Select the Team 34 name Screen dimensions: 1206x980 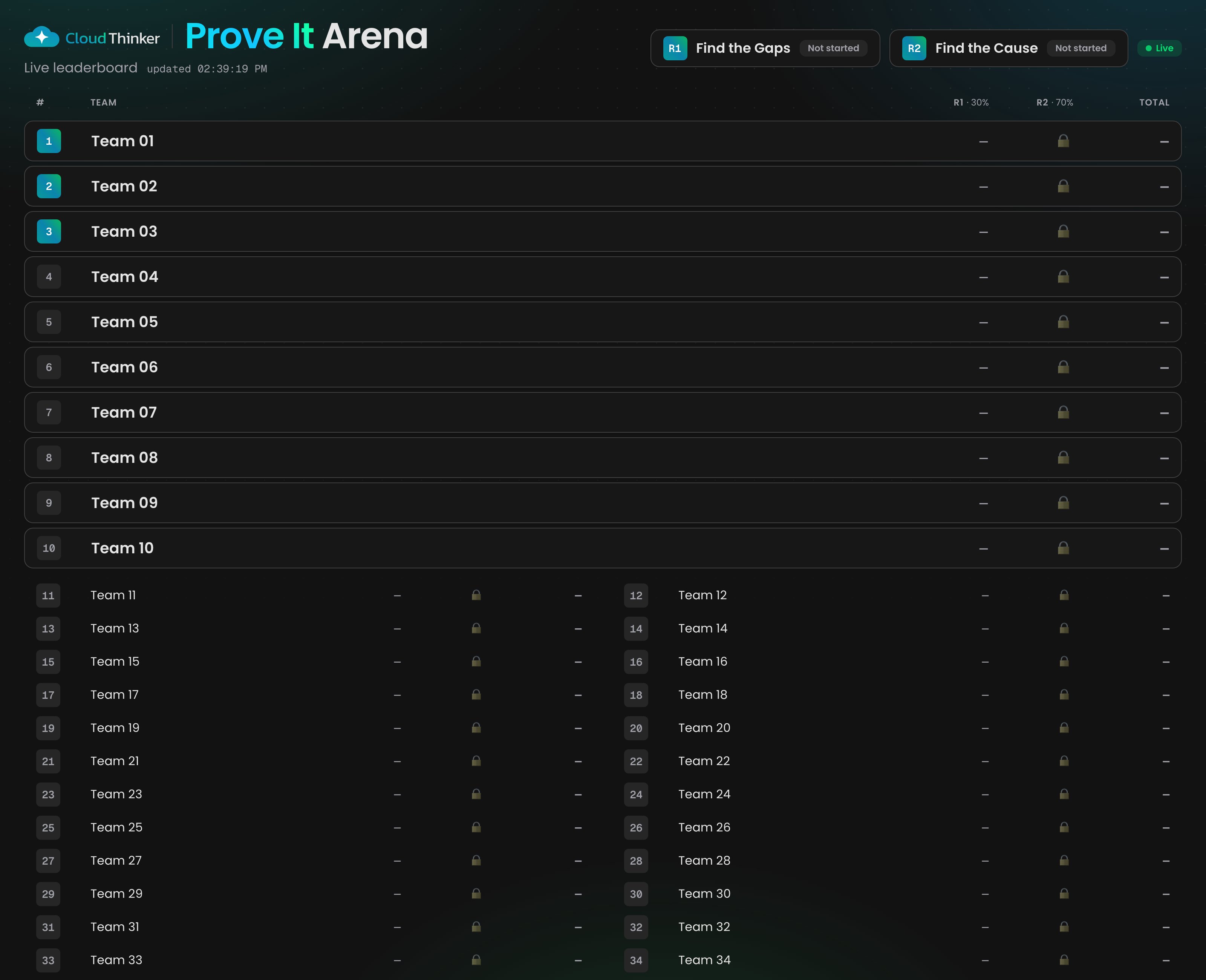tap(704, 960)
